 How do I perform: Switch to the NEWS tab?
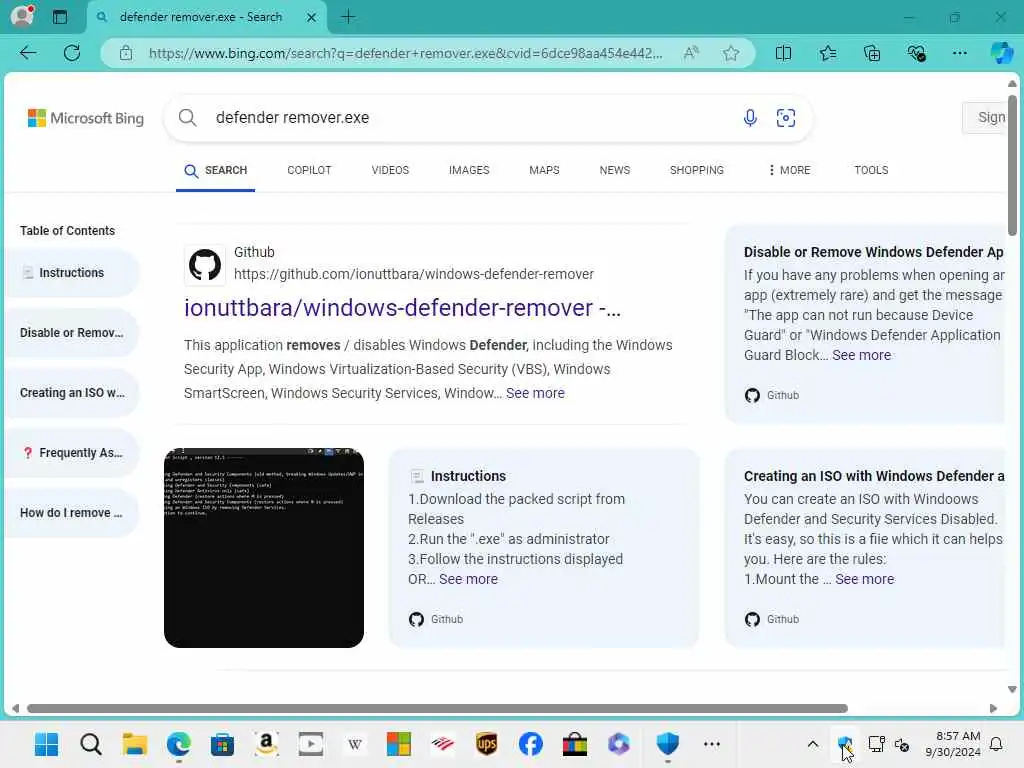(x=615, y=170)
